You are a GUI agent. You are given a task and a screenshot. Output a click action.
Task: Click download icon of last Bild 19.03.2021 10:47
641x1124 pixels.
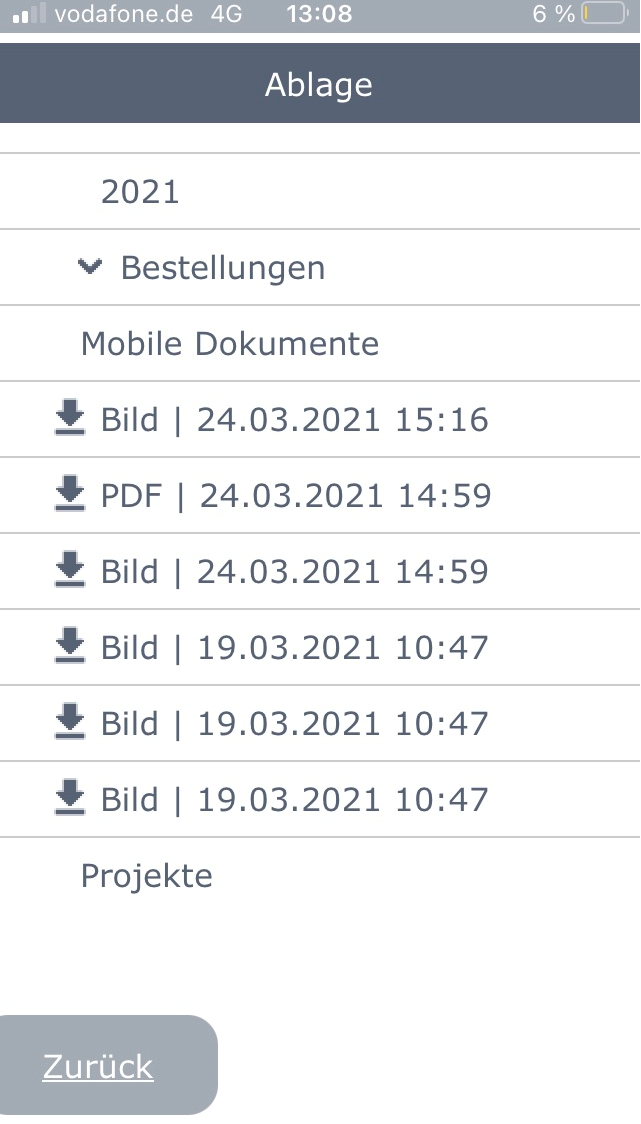click(x=70, y=798)
